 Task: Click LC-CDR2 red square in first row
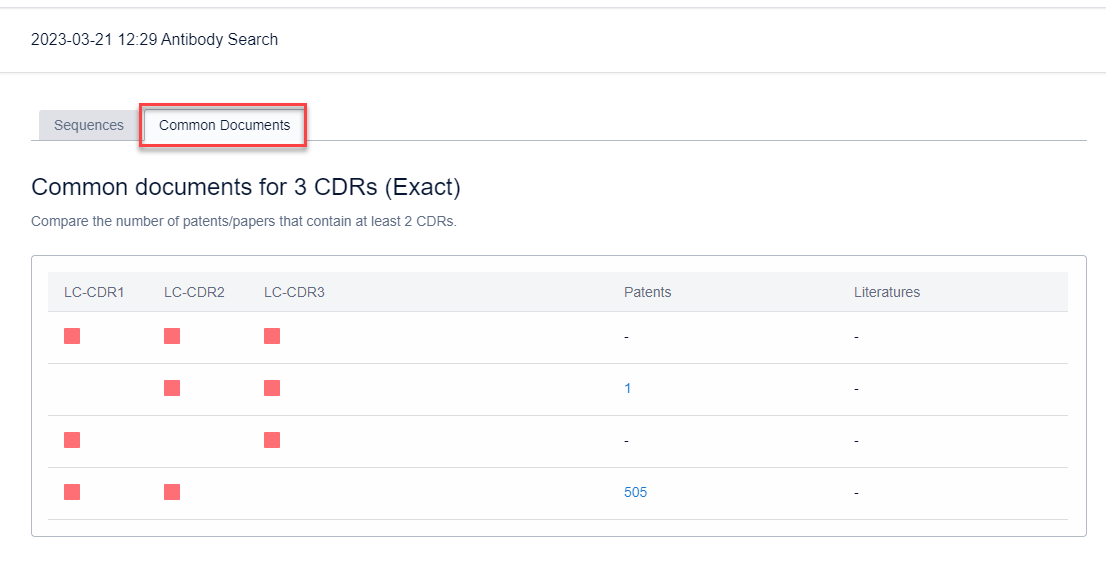tap(172, 336)
